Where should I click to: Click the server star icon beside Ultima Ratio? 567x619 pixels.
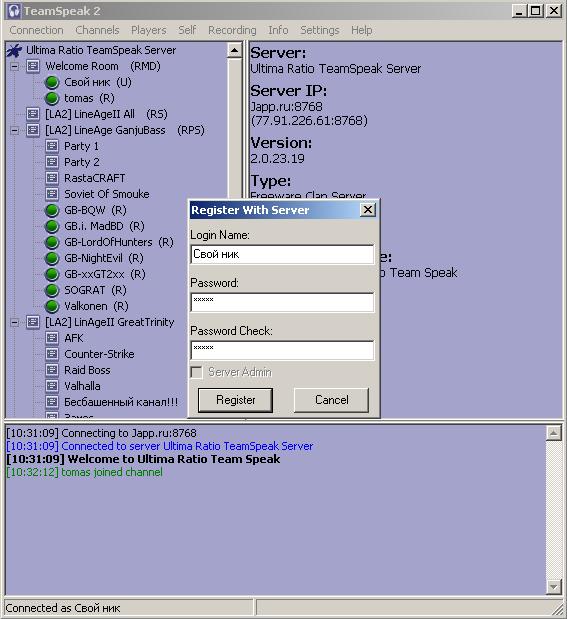coord(14,51)
